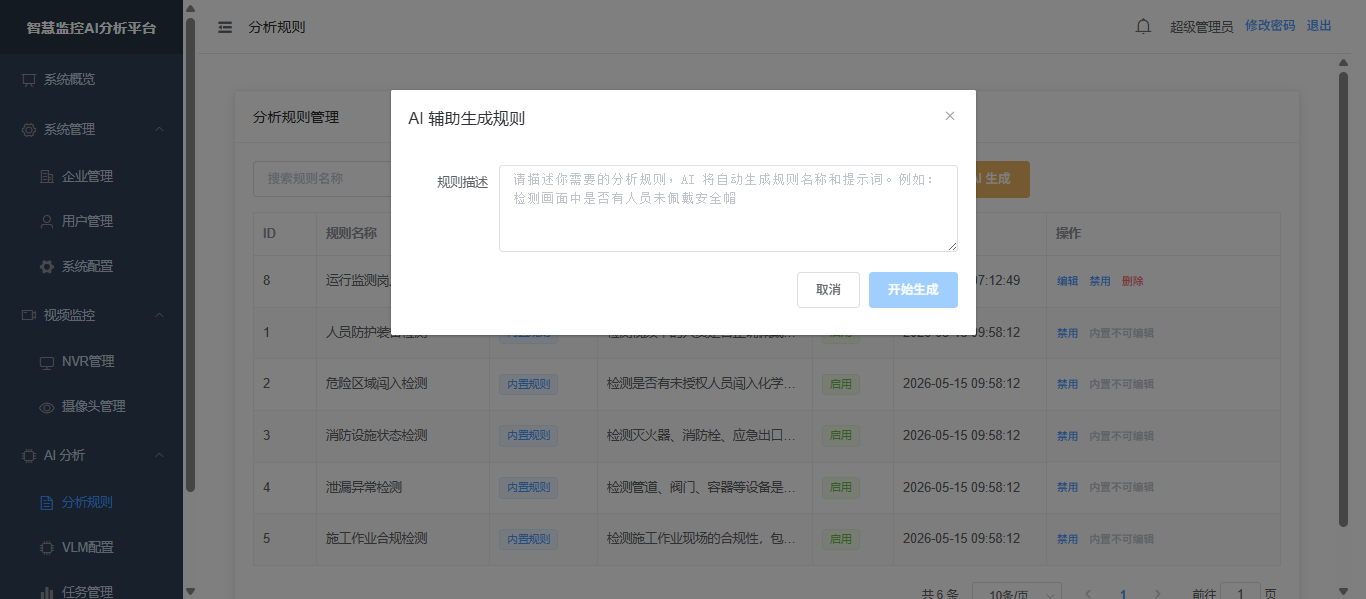
Task: Click the 任务管理 bar chart icon
Action: 47,592
